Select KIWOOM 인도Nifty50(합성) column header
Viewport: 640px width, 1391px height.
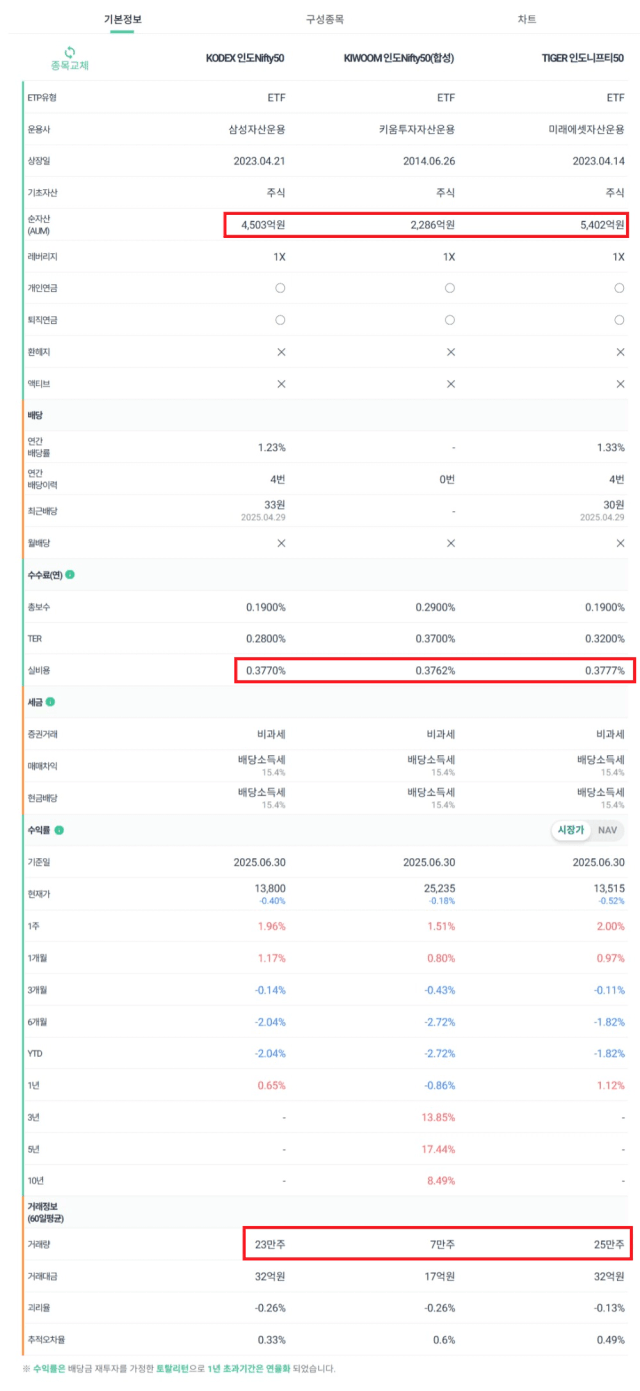(399, 59)
